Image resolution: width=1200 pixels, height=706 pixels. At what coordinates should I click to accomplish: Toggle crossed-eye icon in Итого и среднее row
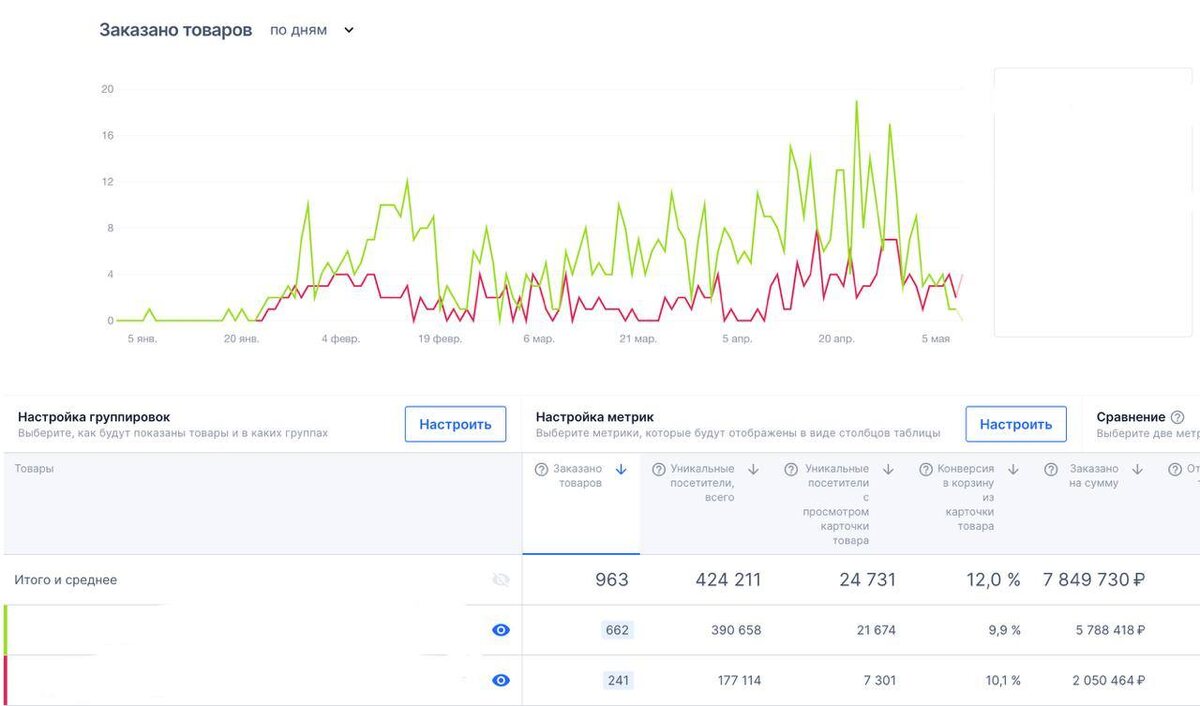(x=501, y=580)
